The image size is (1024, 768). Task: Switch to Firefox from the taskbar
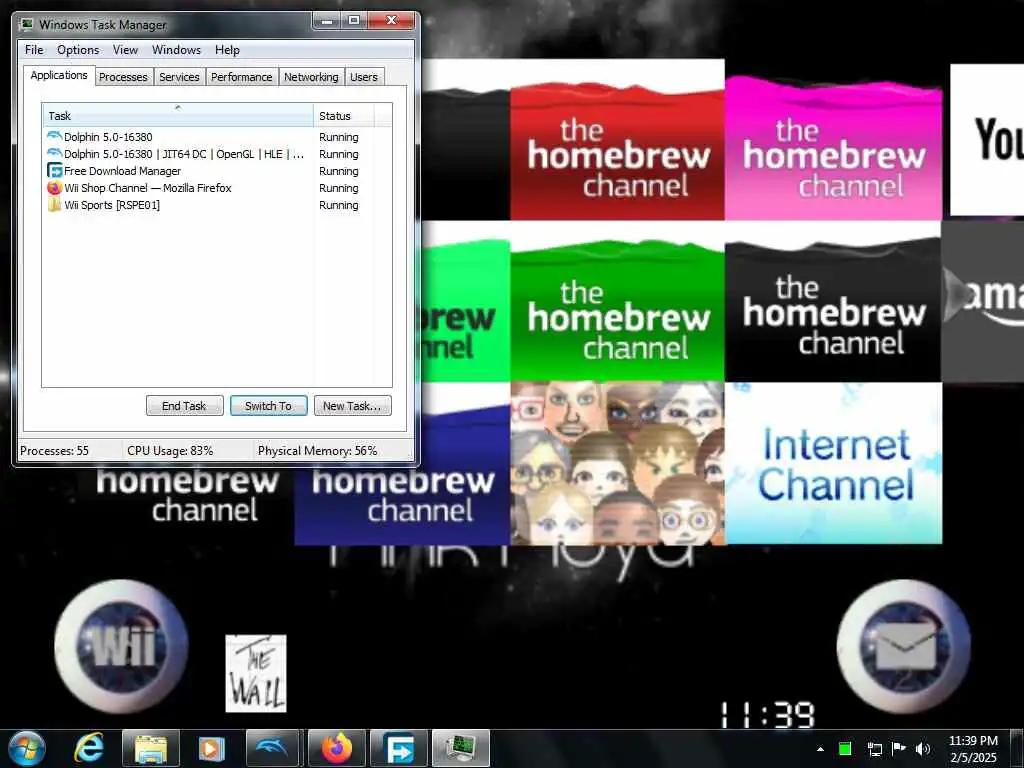click(x=336, y=748)
